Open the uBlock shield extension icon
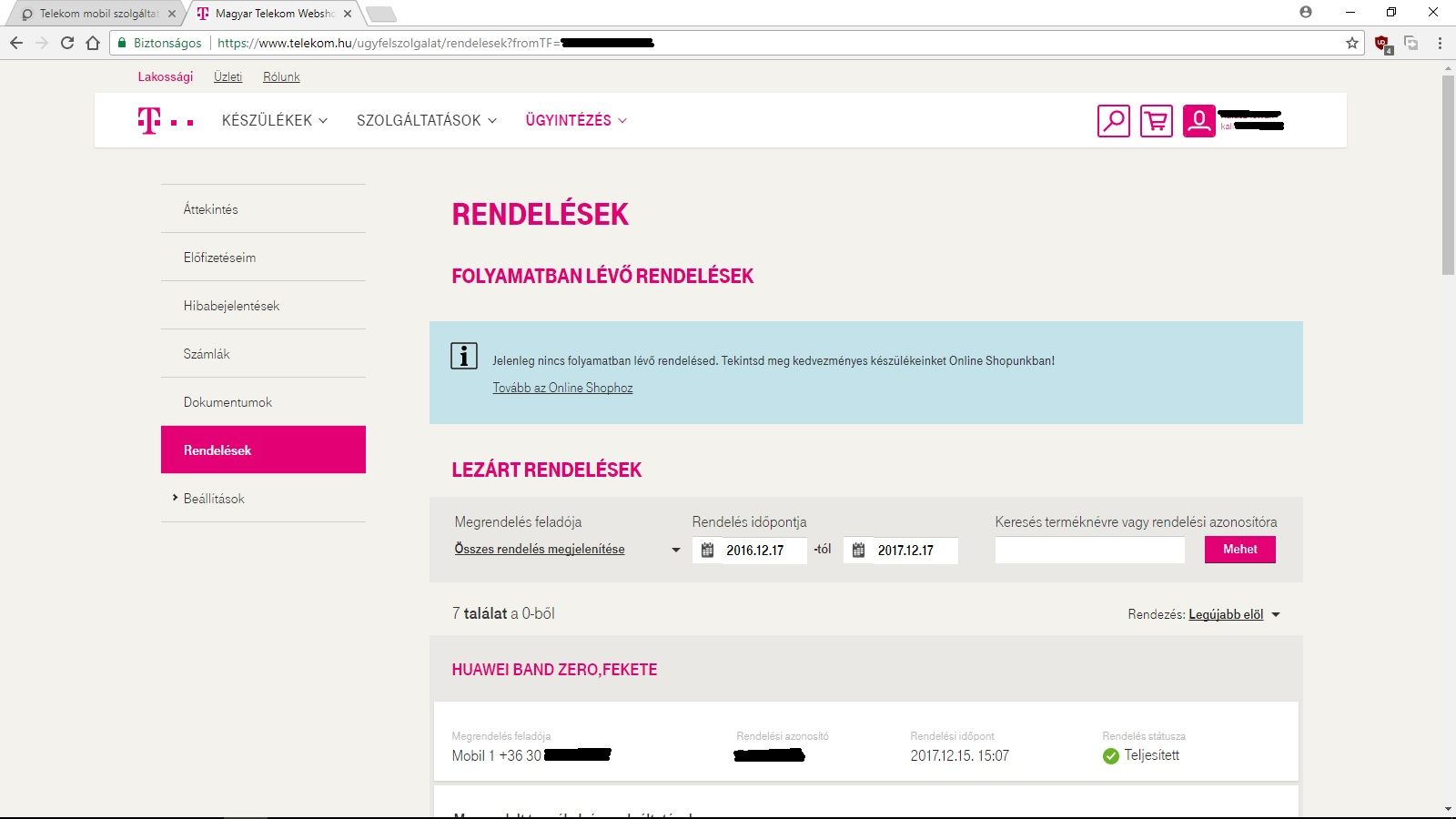Image resolution: width=1456 pixels, height=819 pixels. (1382, 43)
